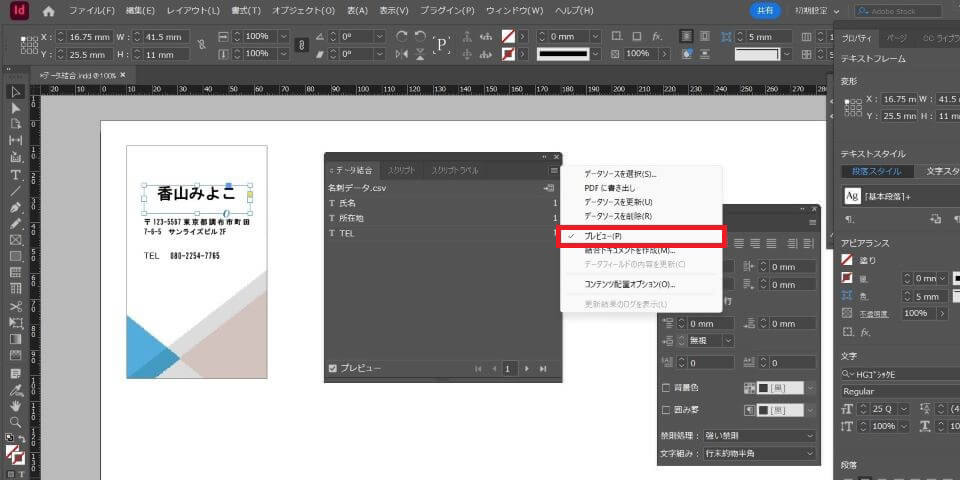The image size is (960, 480).
Task: Go to next record in データ結合 panel
Action: coord(527,369)
